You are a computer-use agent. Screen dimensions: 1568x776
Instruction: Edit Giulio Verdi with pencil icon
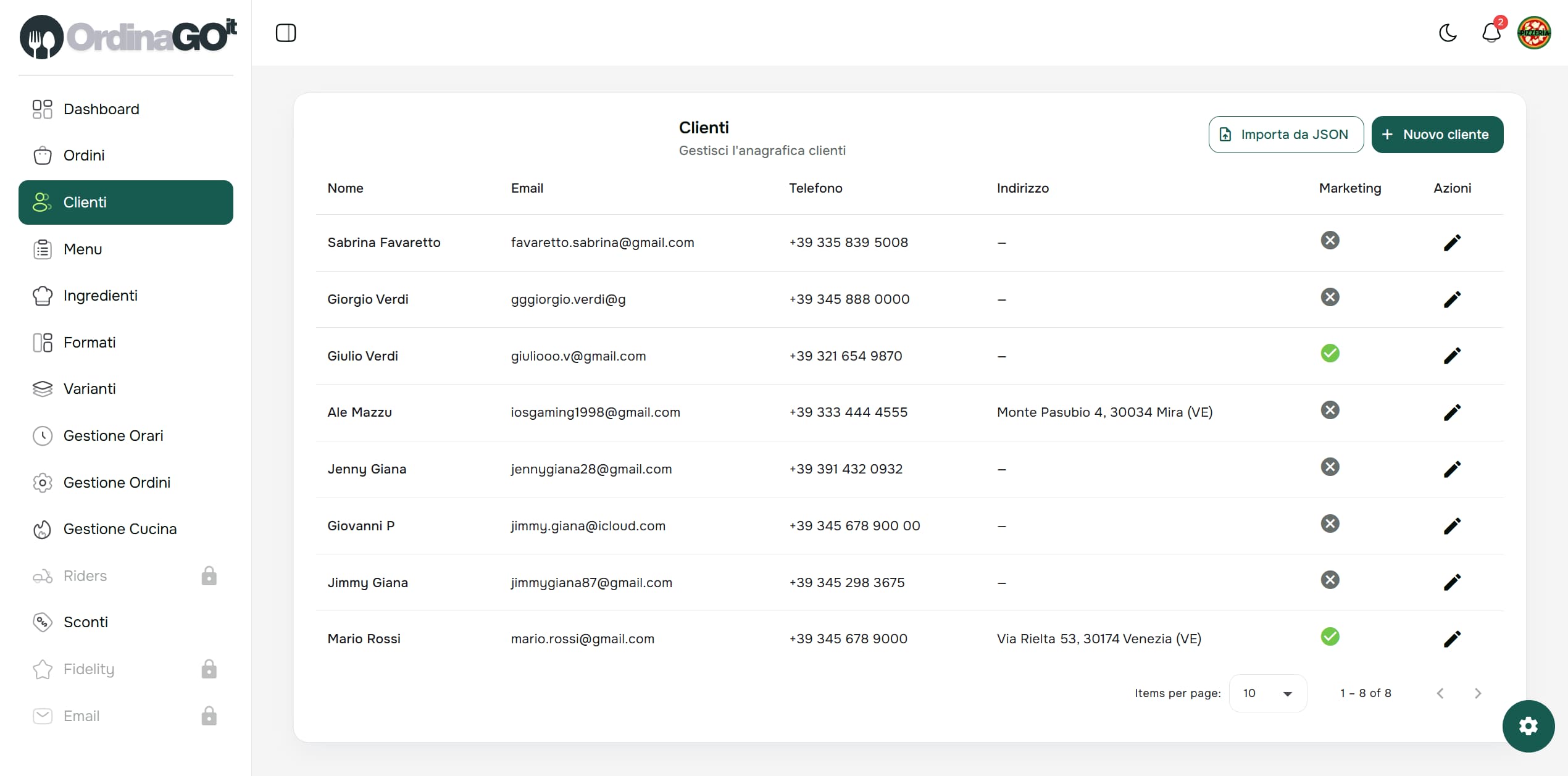pos(1452,356)
